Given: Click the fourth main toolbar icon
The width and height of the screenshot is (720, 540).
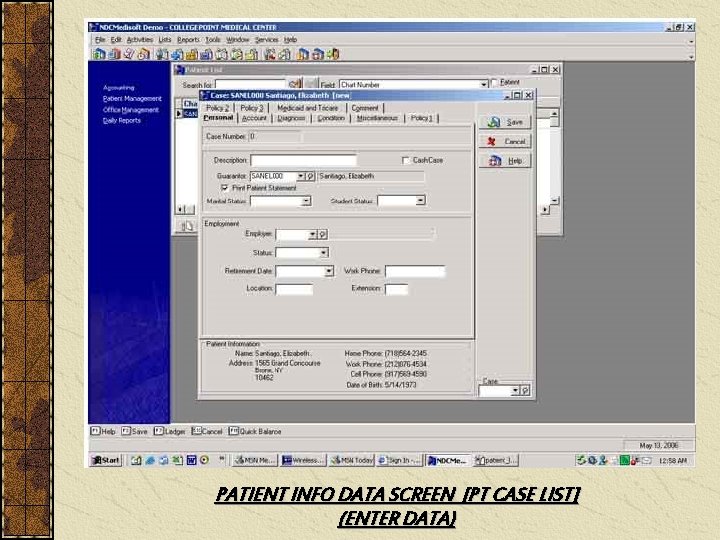Looking at the screenshot, I should pyautogui.click(x=144, y=54).
